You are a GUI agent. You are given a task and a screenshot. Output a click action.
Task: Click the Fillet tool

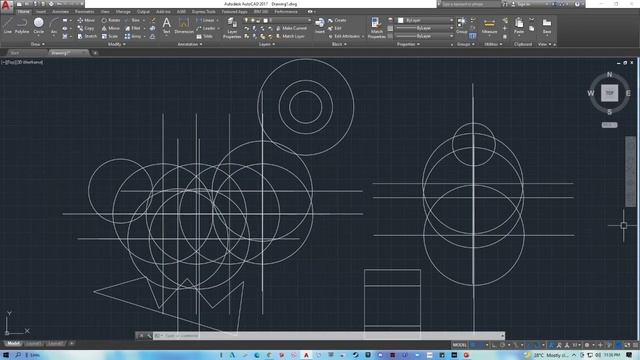[x=133, y=28]
